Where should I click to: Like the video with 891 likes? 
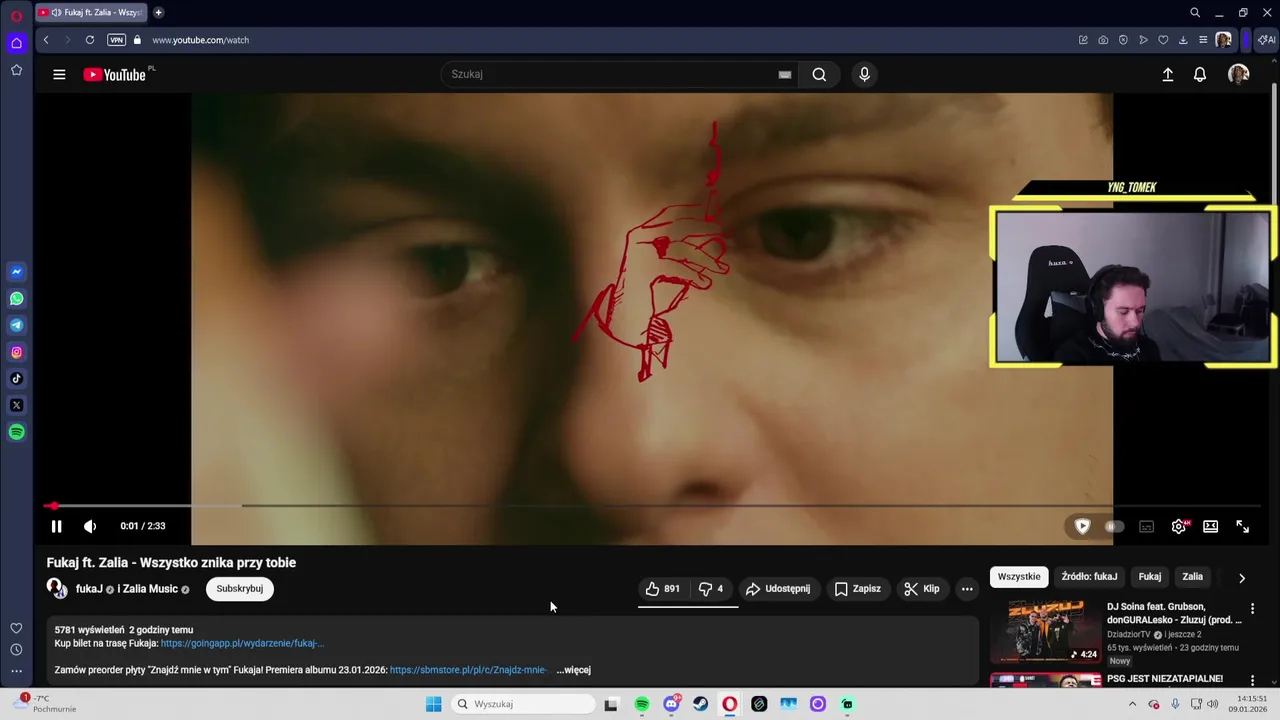(663, 589)
